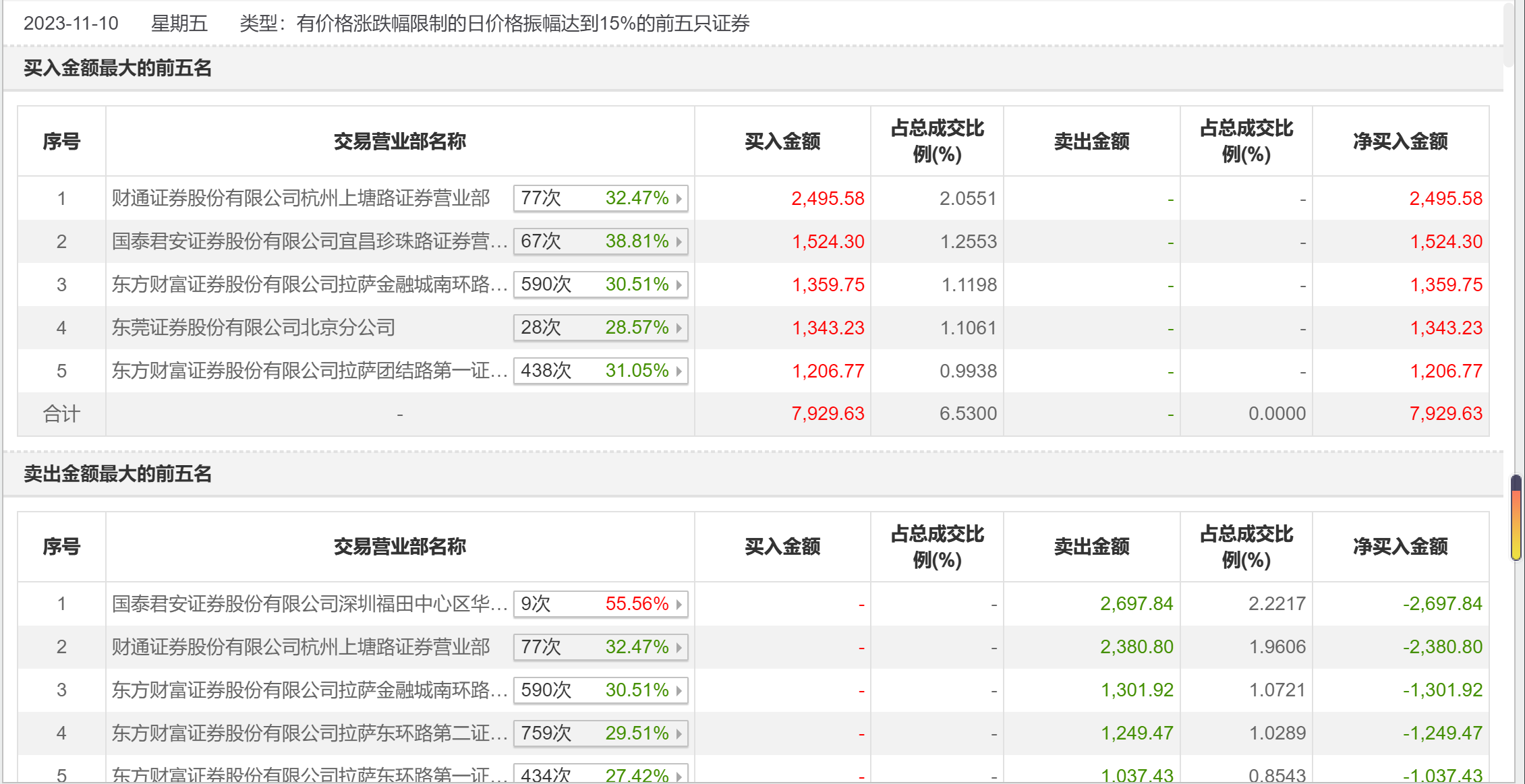Viewport: 1525px width, 784px height.
Task: Open 东方财富拉萨团结路第一 branch link
Action: (x=309, y=371)
